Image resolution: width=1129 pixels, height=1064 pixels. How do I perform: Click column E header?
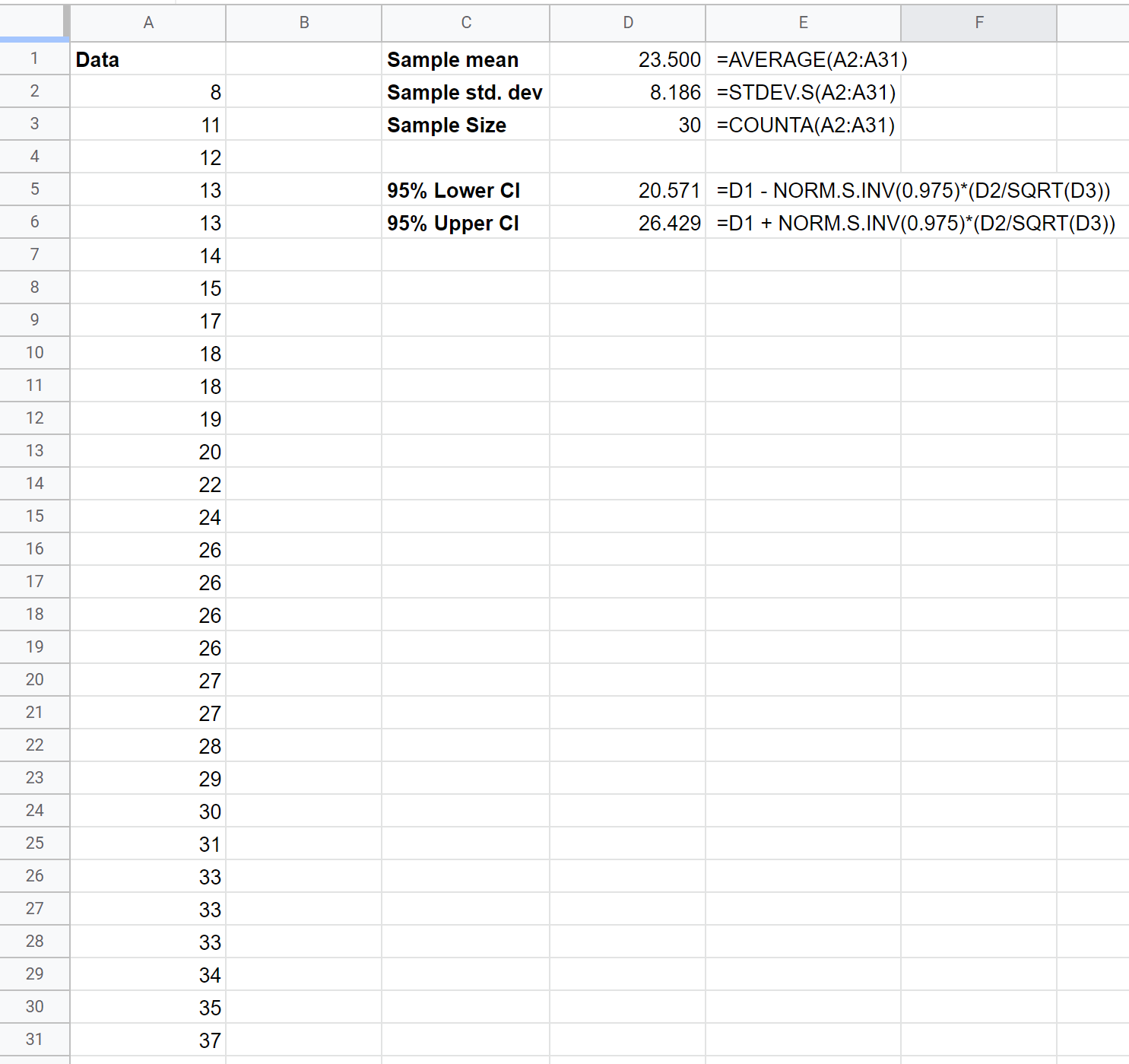(x=803, y=23)
